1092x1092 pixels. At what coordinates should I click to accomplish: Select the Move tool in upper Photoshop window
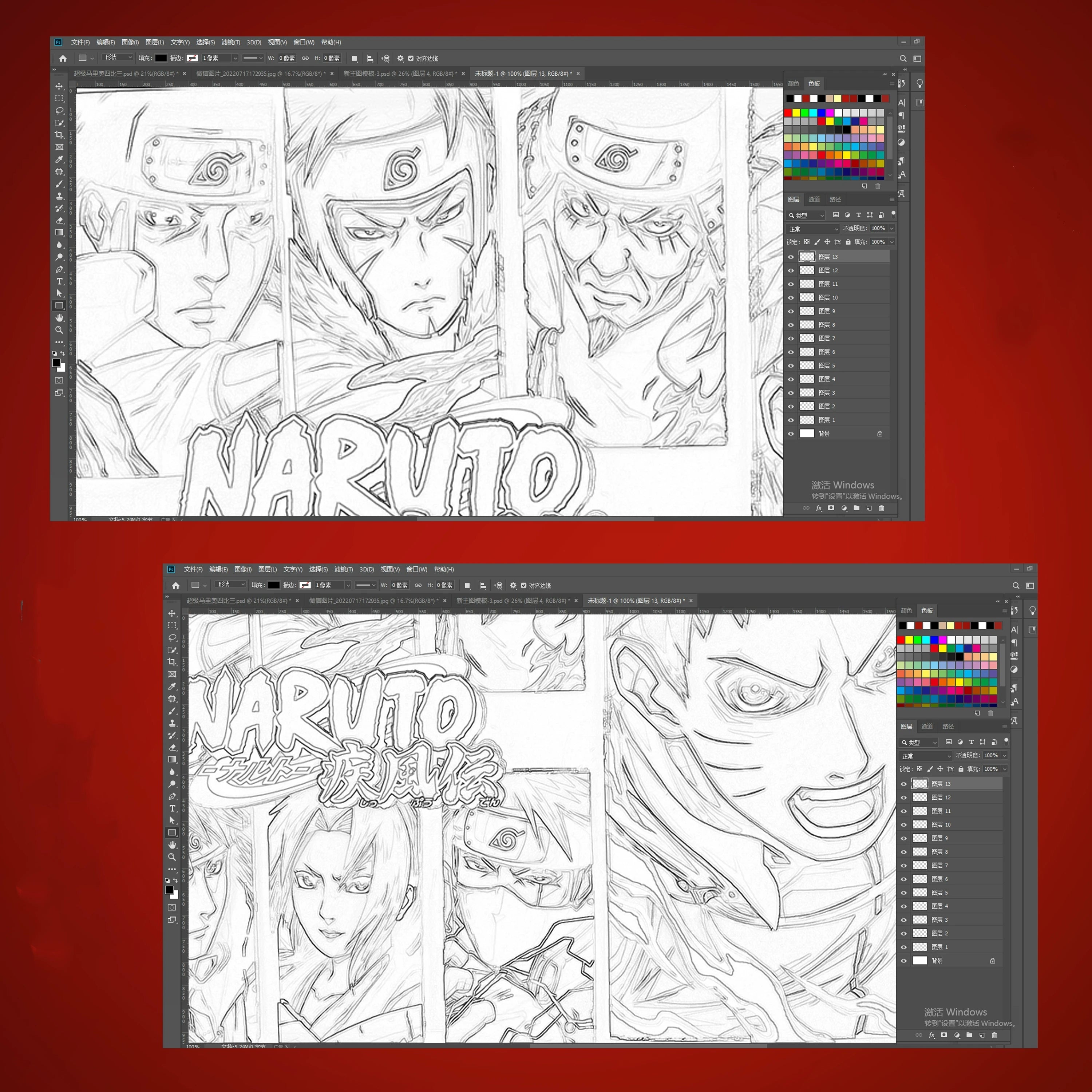point(59,87)
